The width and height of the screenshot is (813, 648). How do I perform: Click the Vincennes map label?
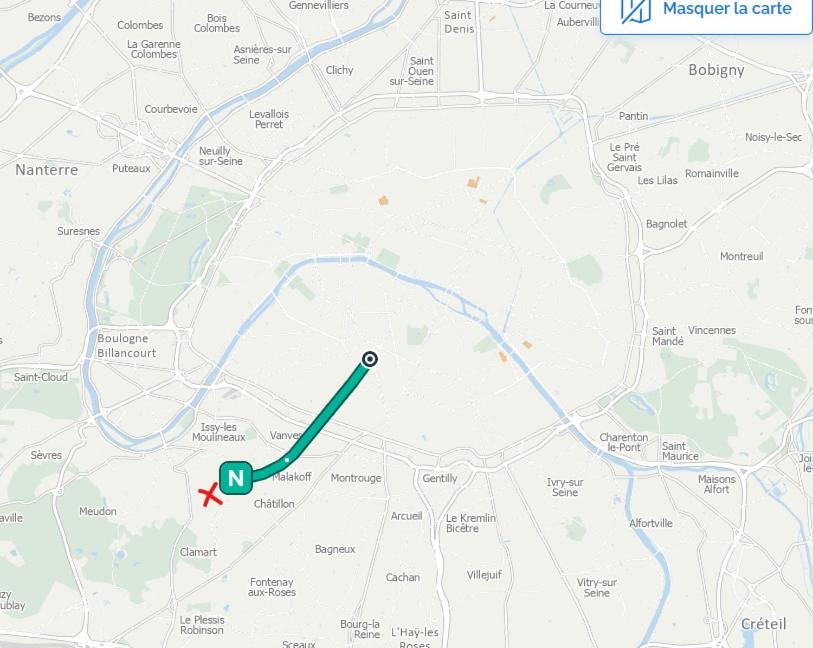click(x=711, y=330)
